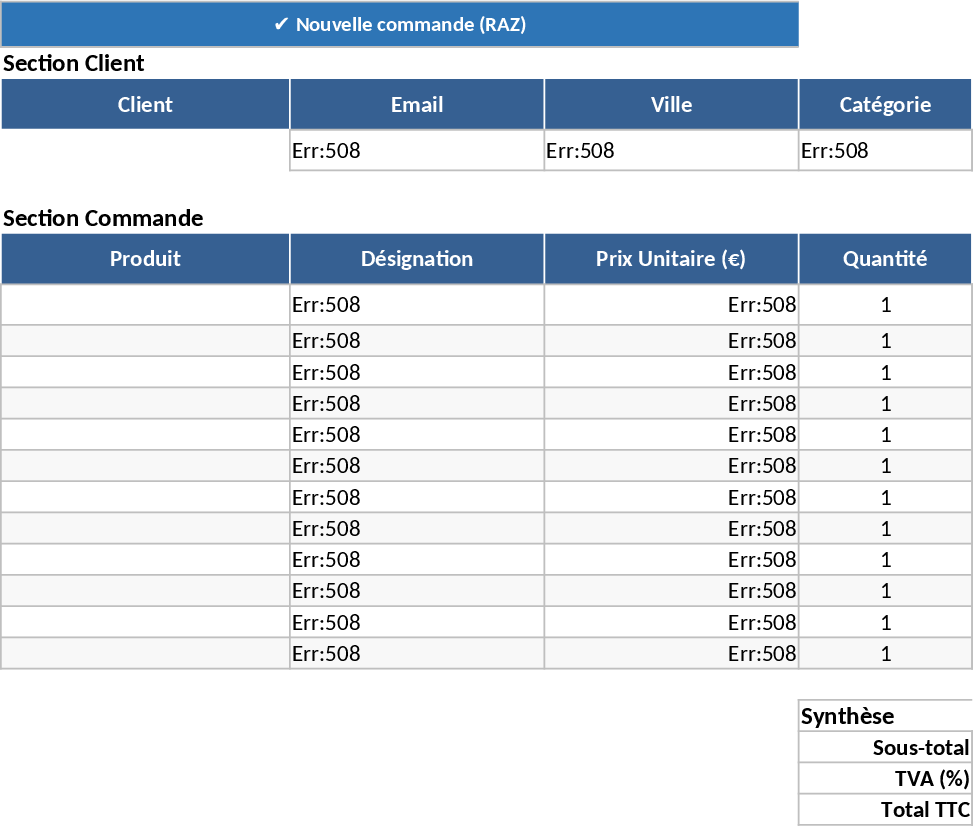973x826 pixels.
Task: Select the Email column header
Action: pyautogui.click(x=416, y=104)
